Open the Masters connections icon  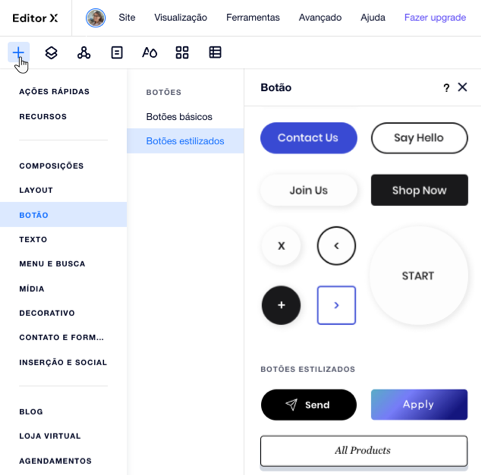pyautogui.click(x=84, y=53)
